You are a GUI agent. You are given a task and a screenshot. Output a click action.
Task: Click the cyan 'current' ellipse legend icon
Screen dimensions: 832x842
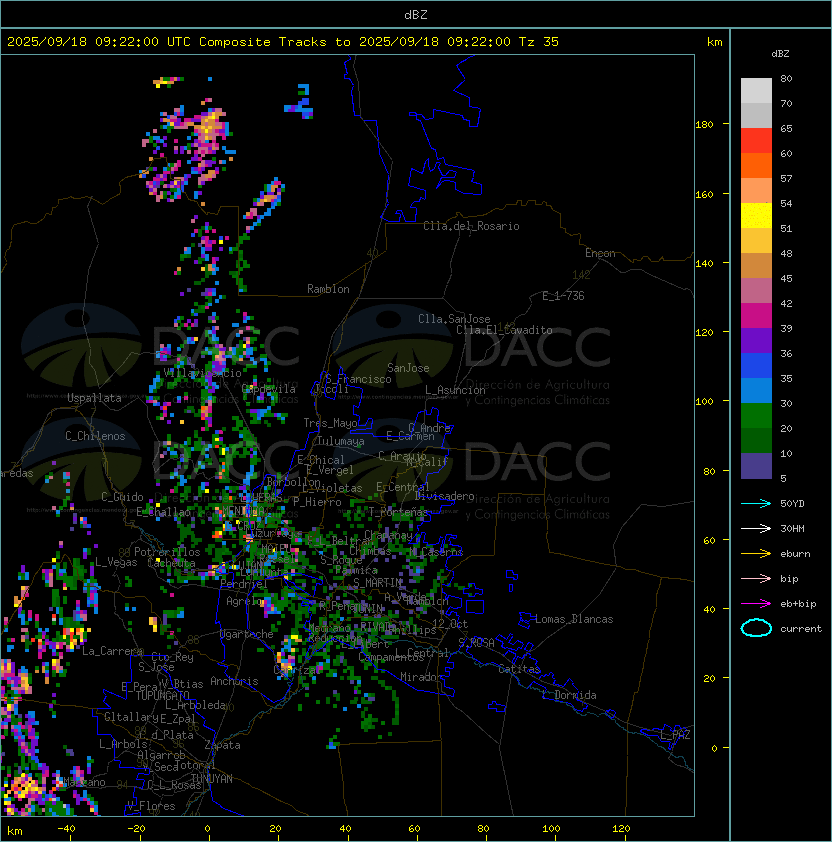(x=756, y=628)
